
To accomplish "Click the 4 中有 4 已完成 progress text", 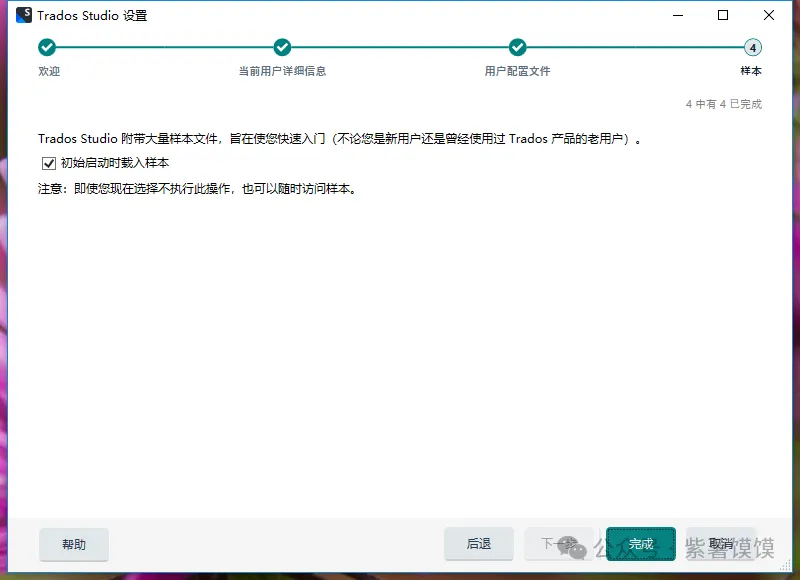I will [723, 104].
